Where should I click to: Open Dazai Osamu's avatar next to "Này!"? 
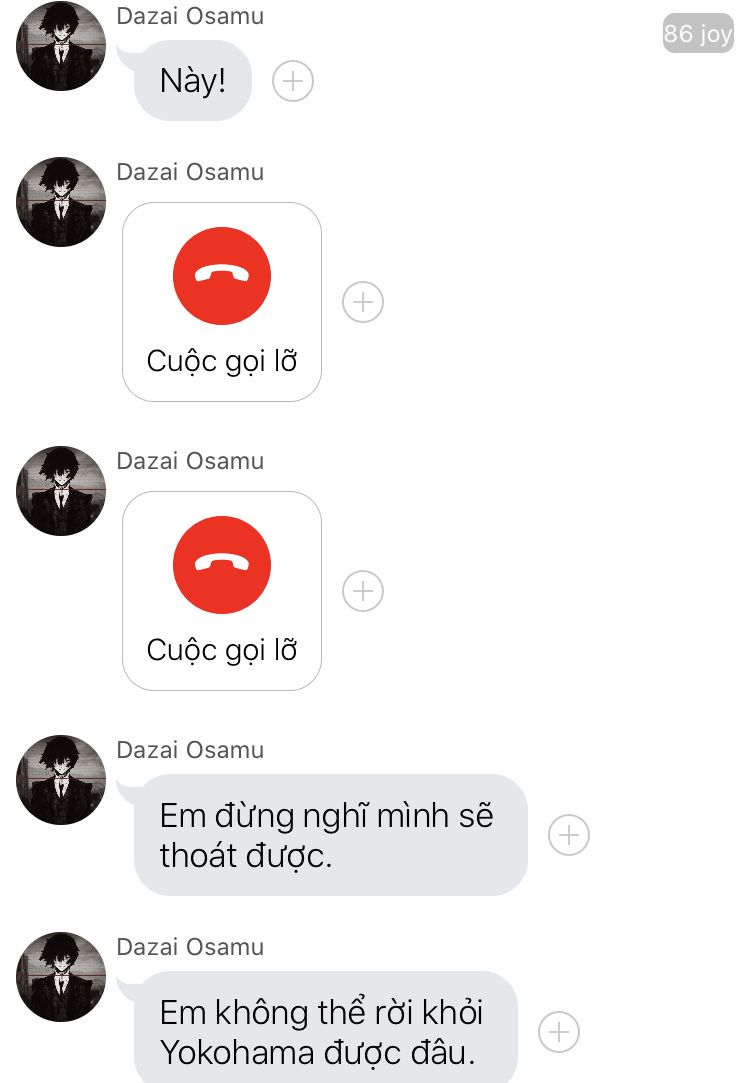tap(61, 46)
